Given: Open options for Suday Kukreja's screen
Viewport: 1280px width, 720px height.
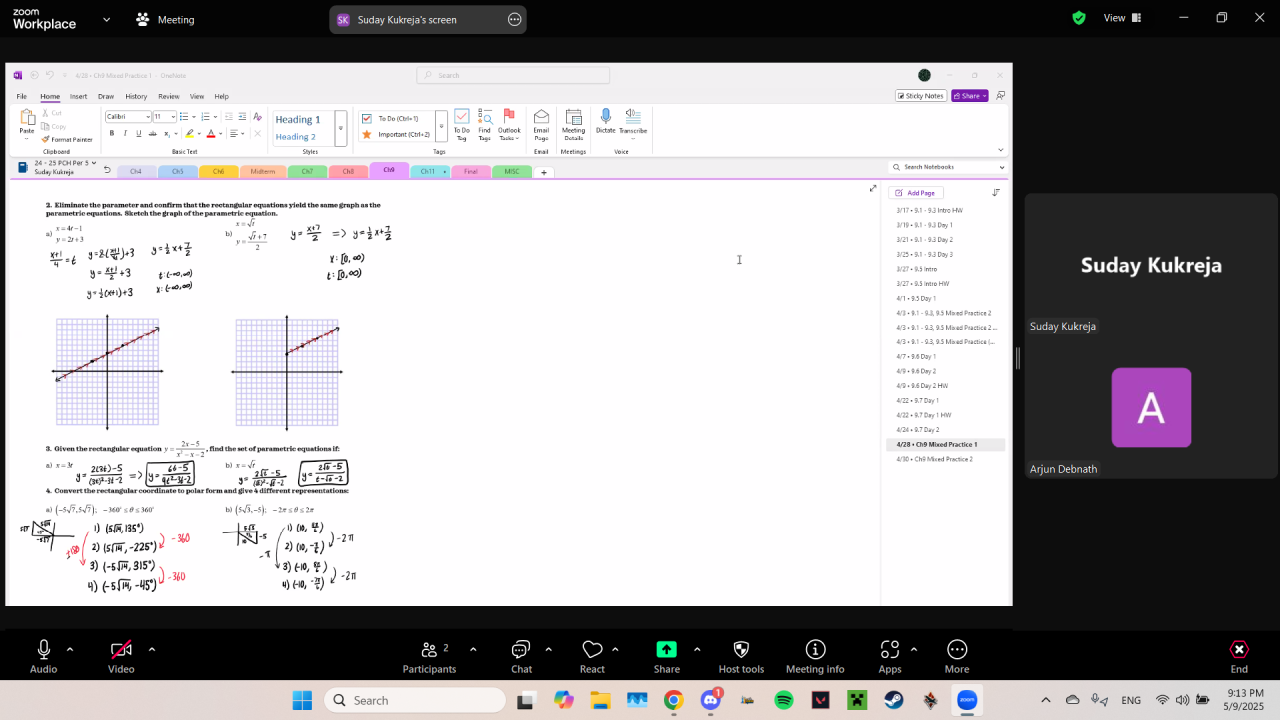Looking at the screenshot, I should tap(514, 19).
